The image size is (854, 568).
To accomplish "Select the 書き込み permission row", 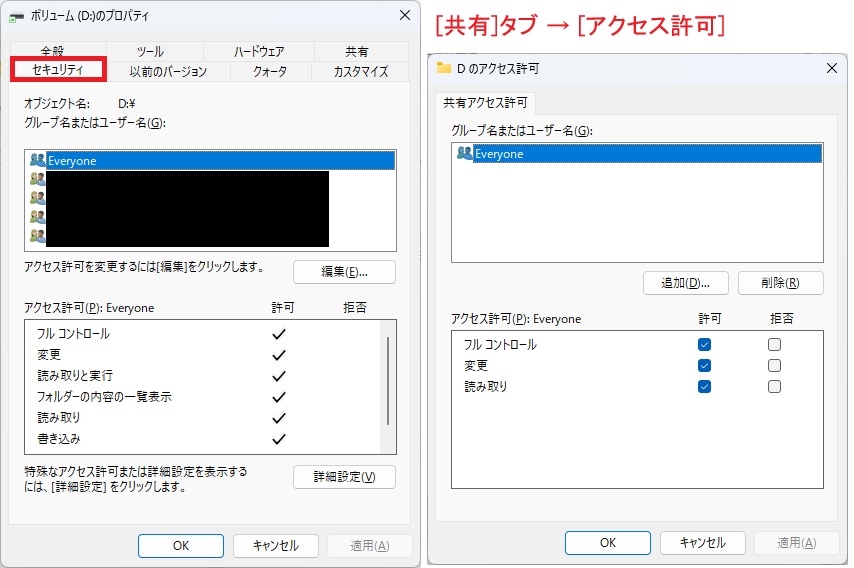I will (203, 439).
